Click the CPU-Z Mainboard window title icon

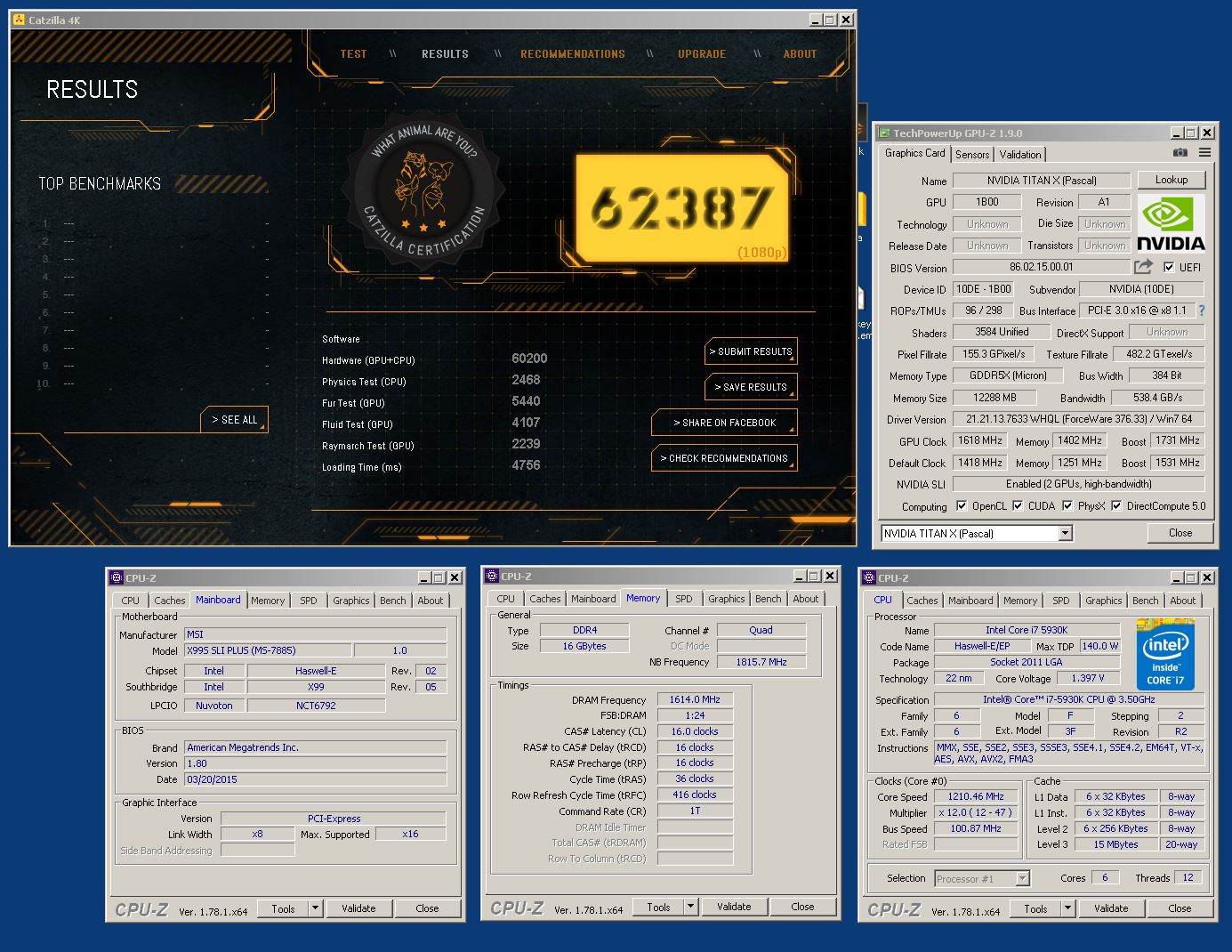[117, 577]
